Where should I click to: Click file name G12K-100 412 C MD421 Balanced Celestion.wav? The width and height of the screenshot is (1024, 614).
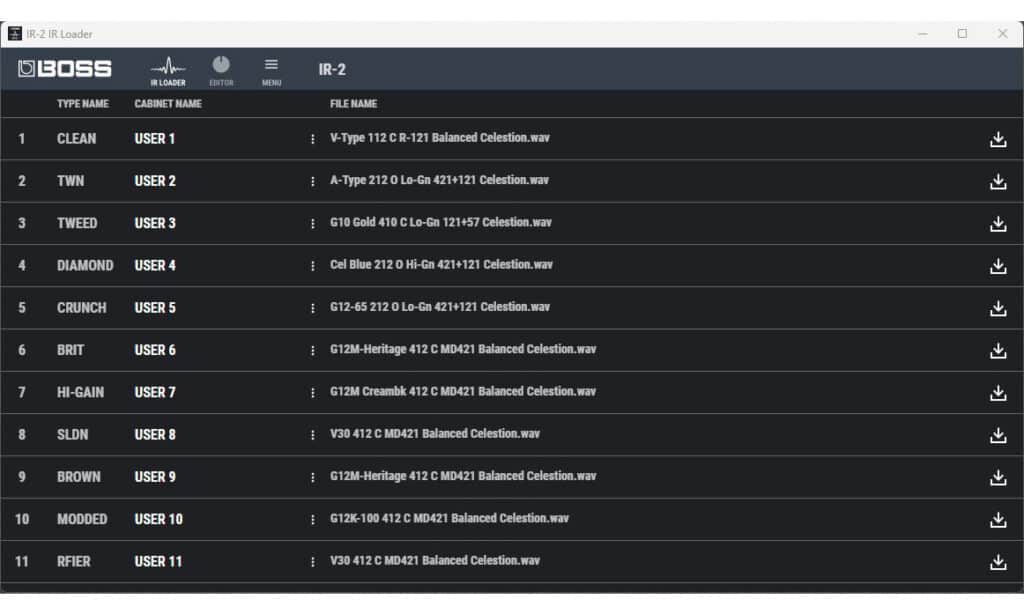point(449,518)
